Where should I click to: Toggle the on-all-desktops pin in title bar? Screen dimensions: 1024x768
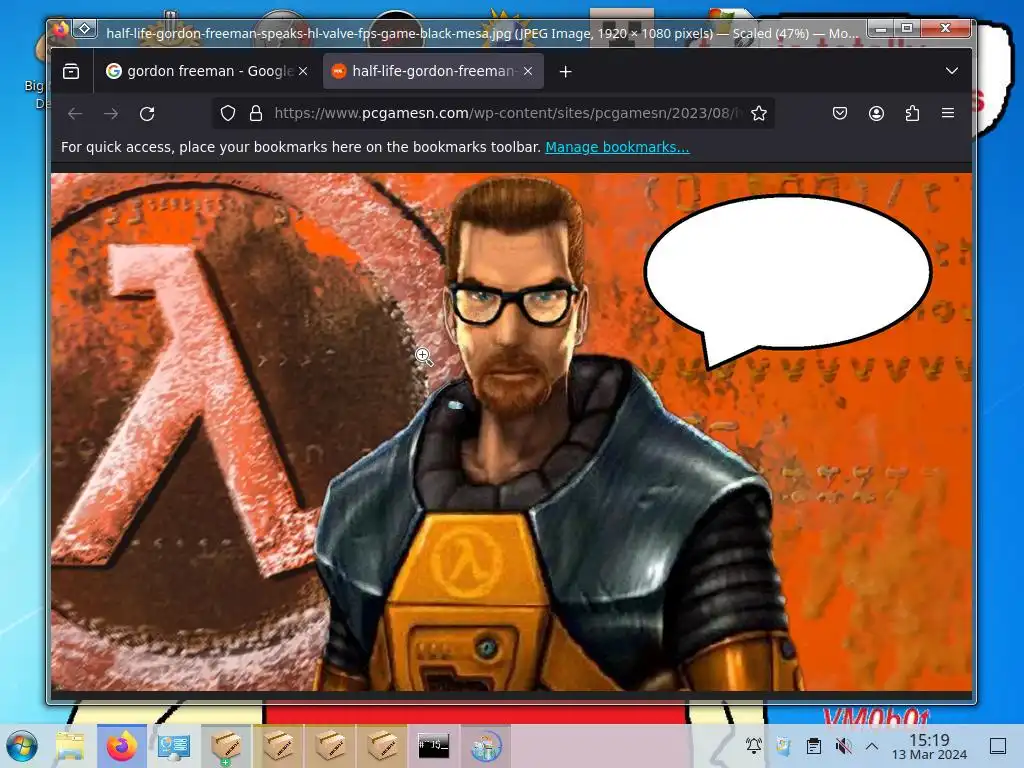85,29
